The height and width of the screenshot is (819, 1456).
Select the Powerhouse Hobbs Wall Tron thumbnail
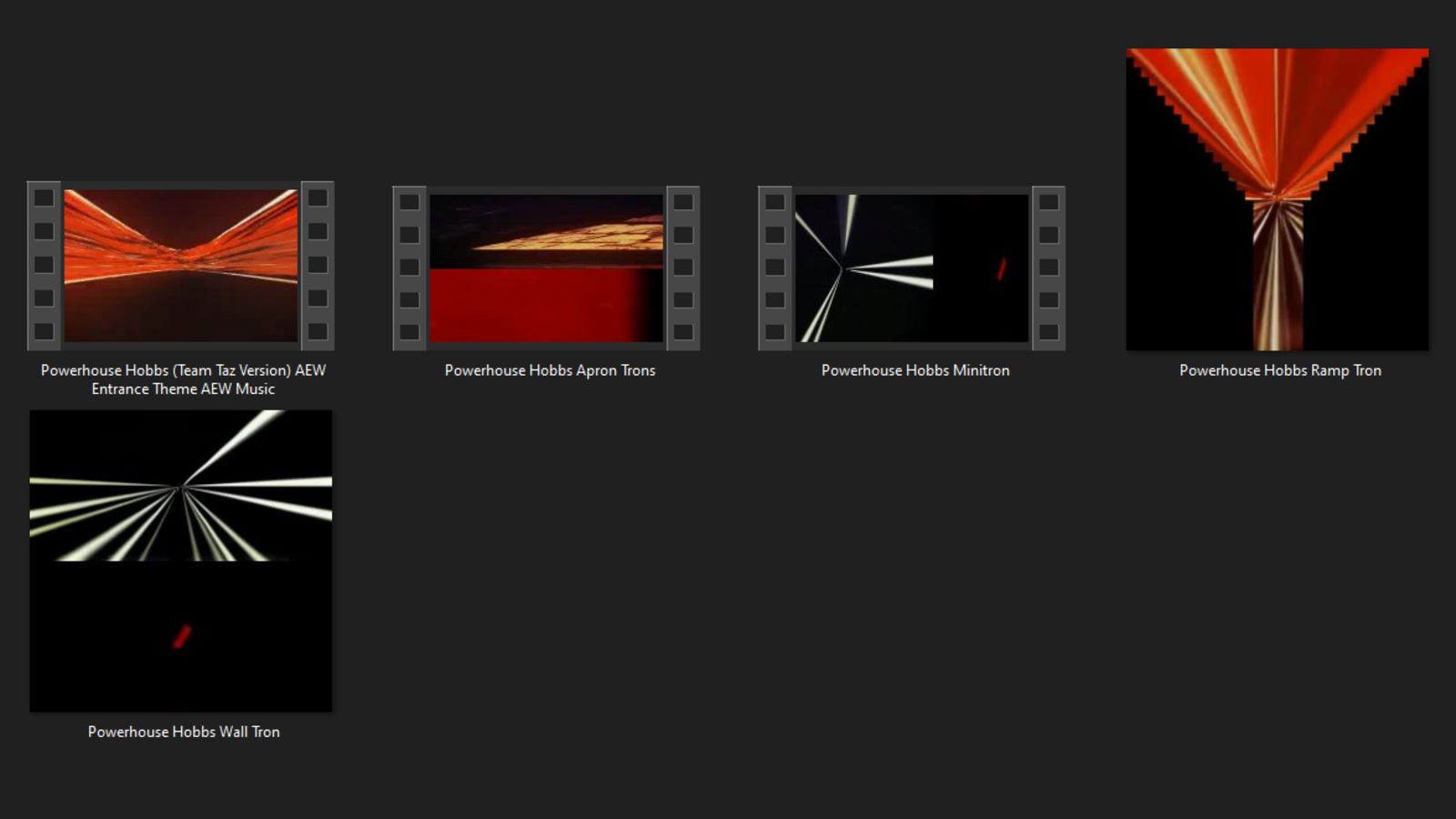pos(181,561)
